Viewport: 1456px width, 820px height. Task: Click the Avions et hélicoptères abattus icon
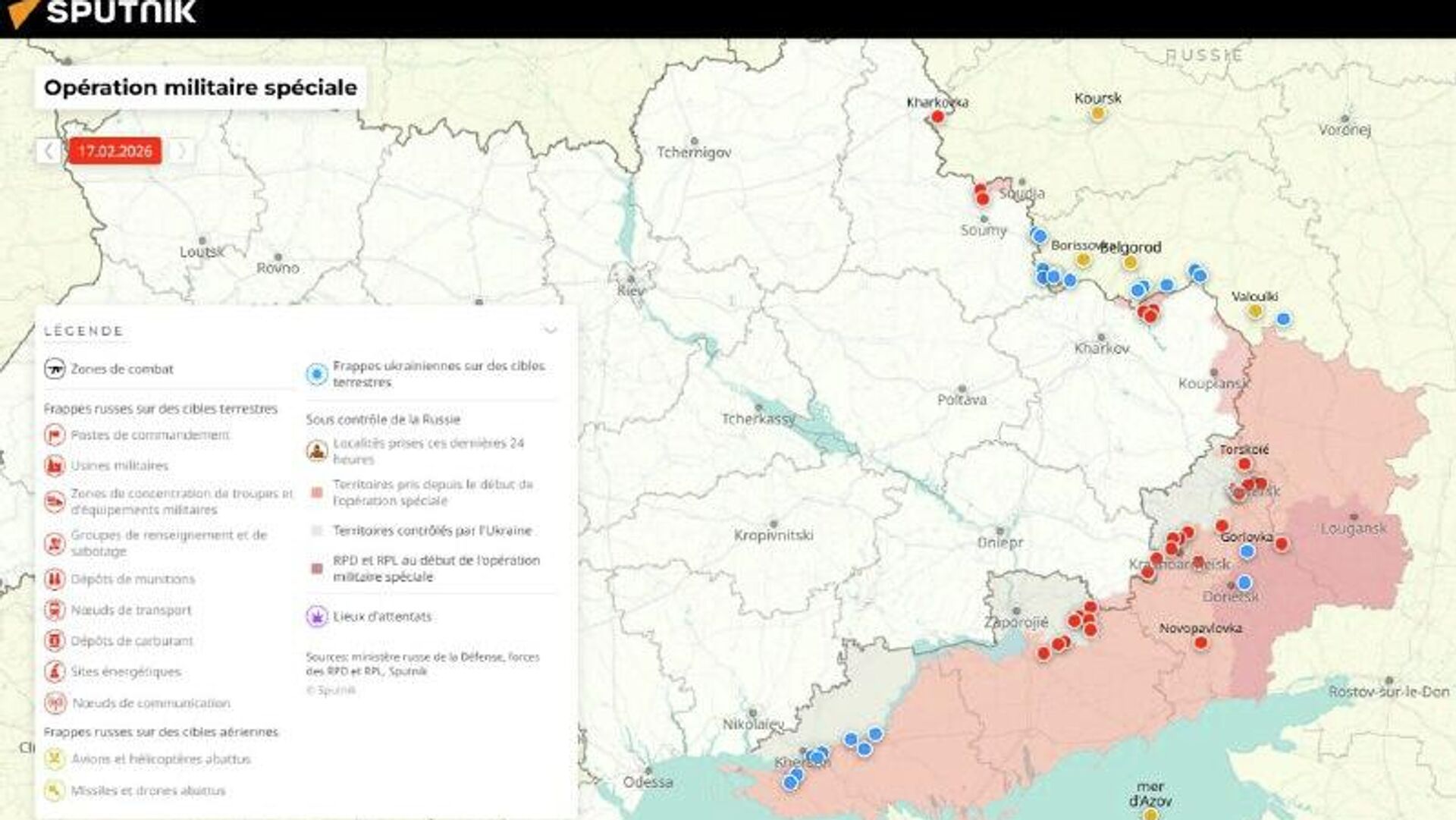tap(55, 759)
